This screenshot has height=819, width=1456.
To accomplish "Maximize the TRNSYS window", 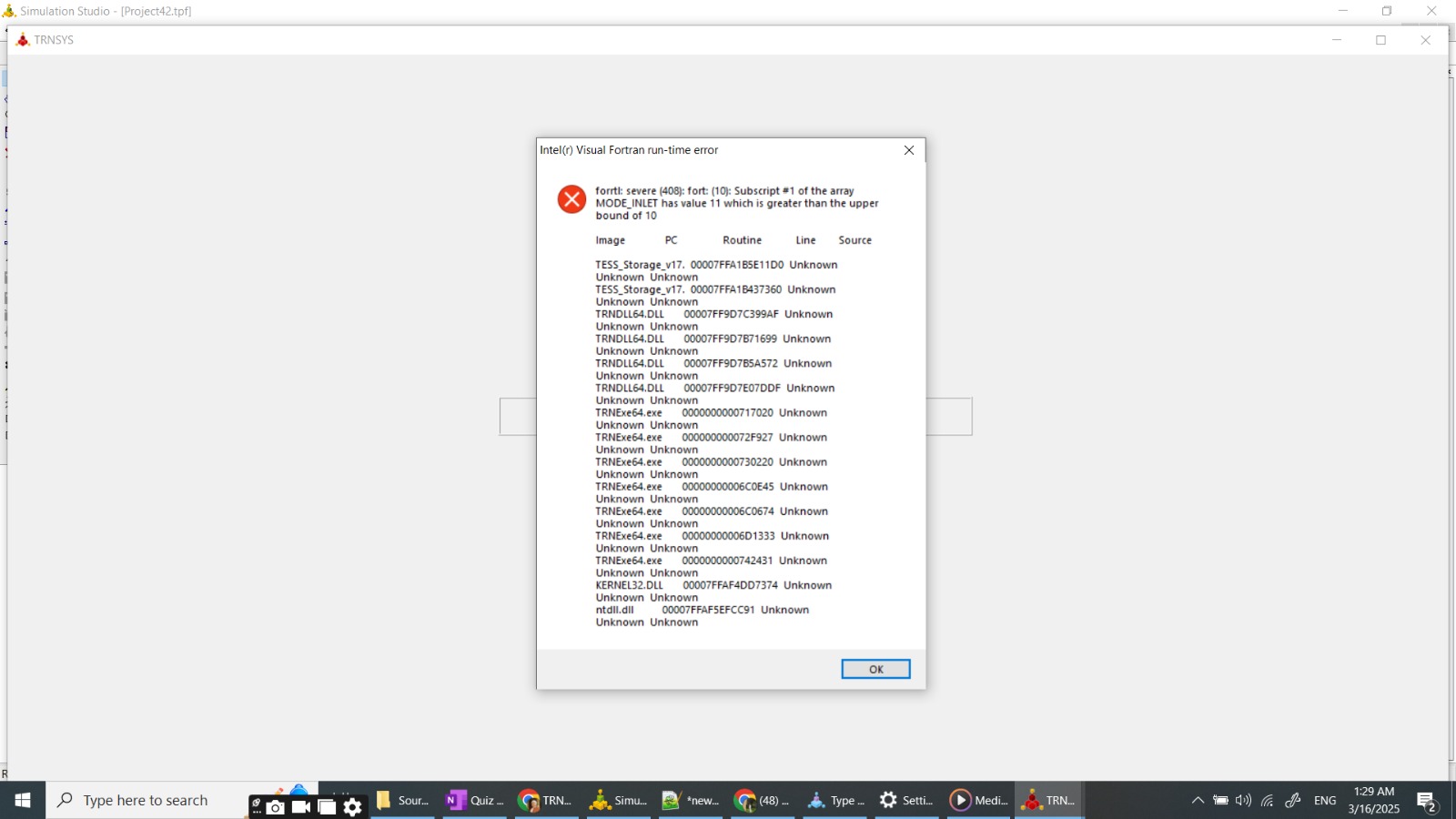I will (1380, 40).
